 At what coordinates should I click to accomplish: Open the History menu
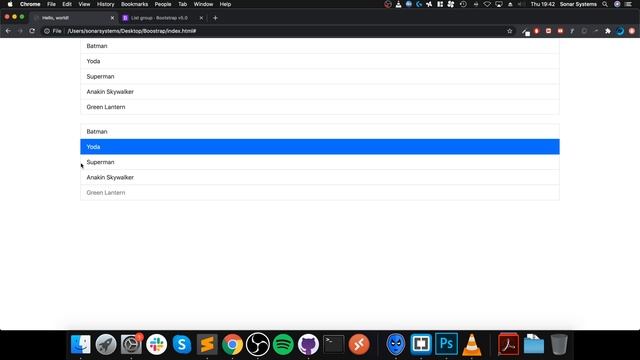105,4
